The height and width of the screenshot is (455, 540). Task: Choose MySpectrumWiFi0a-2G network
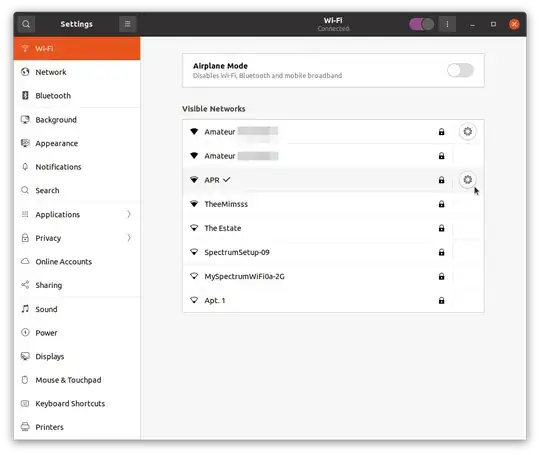(x=333, y=276)
